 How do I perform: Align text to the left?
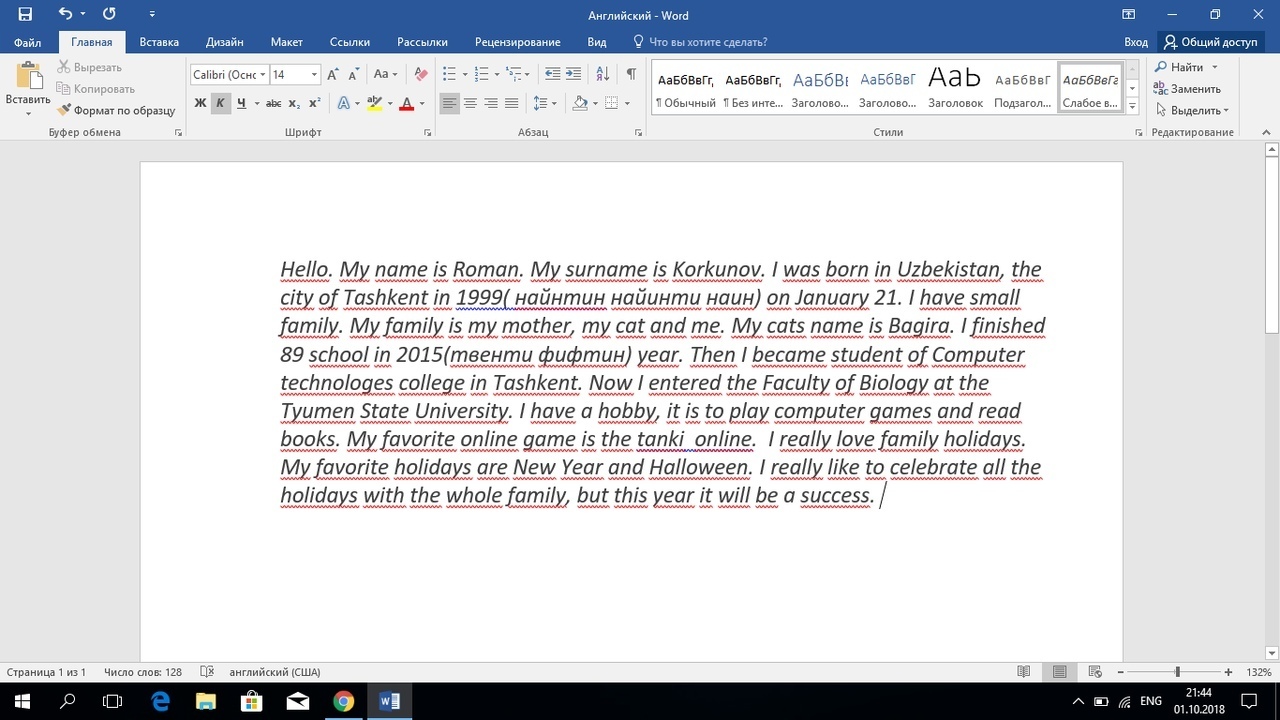coord(449,103)
